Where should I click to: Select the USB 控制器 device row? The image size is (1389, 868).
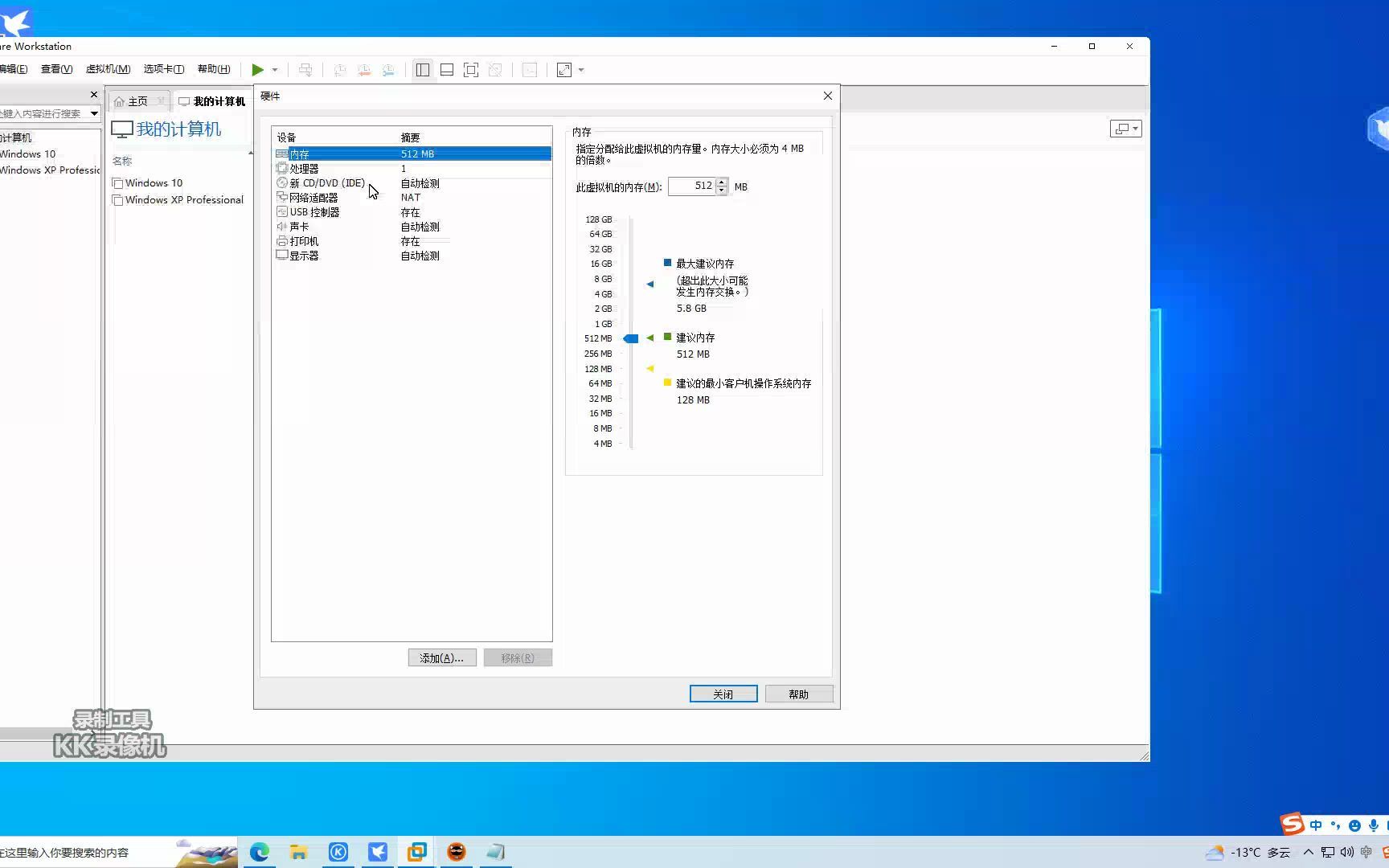click(412, 212)
